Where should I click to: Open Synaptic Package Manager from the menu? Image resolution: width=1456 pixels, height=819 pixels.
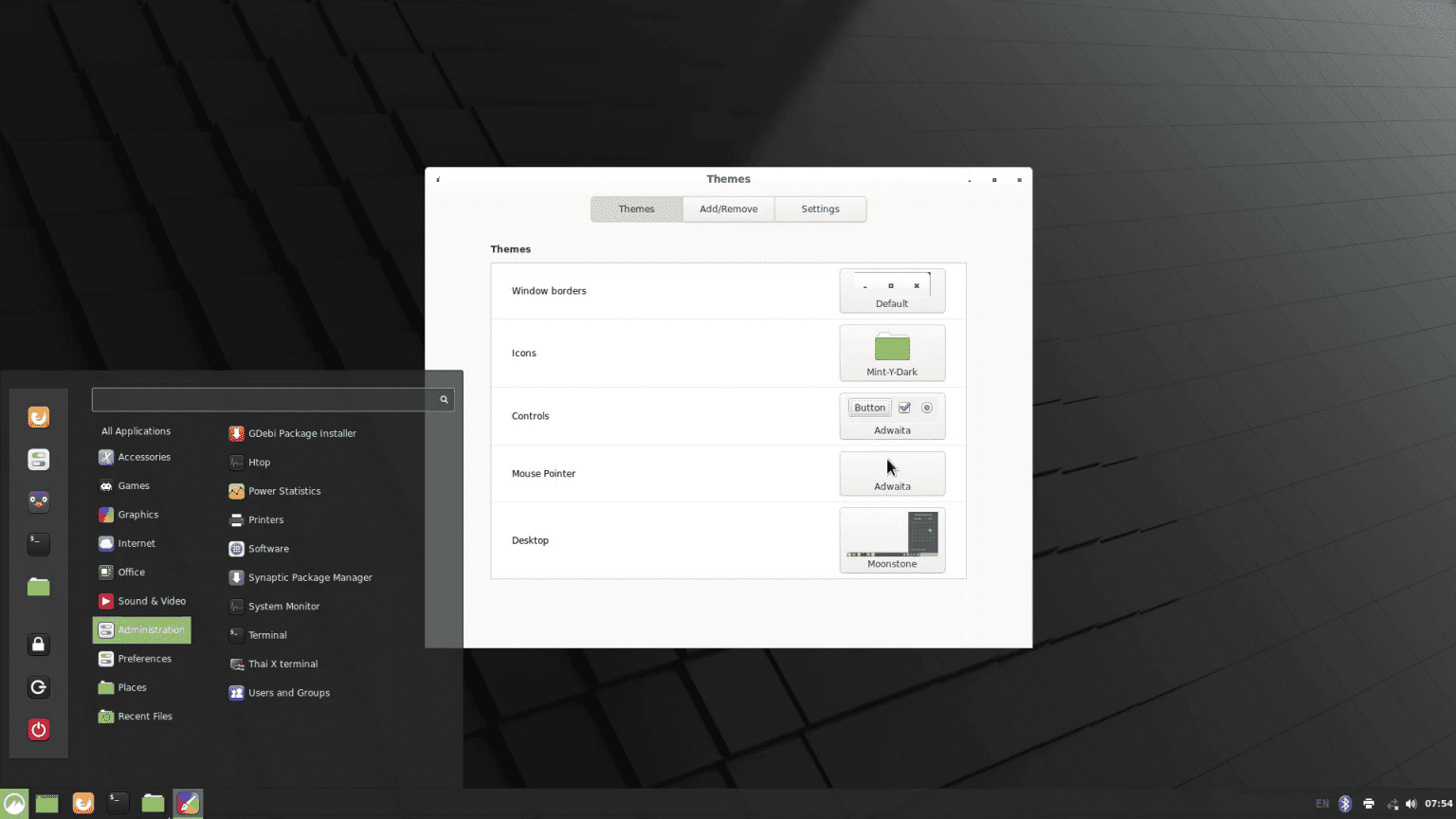pos(311,577)
